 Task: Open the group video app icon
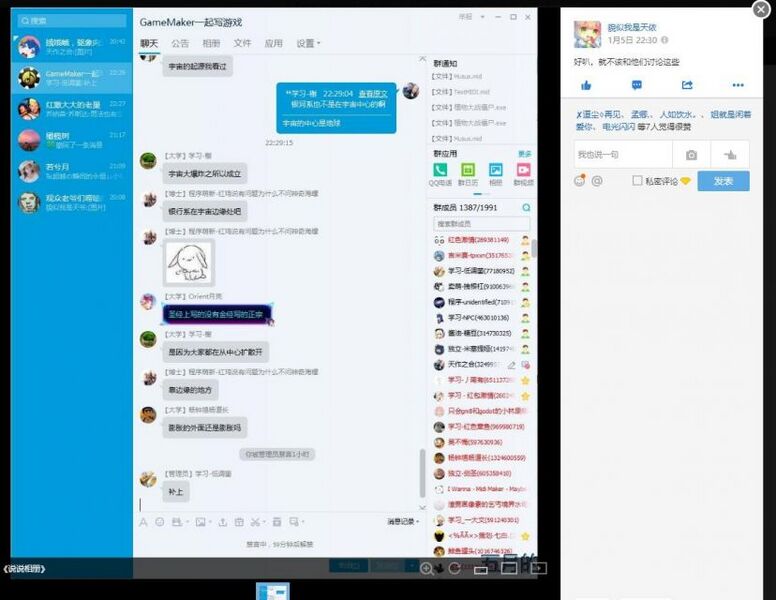[524, 170]
